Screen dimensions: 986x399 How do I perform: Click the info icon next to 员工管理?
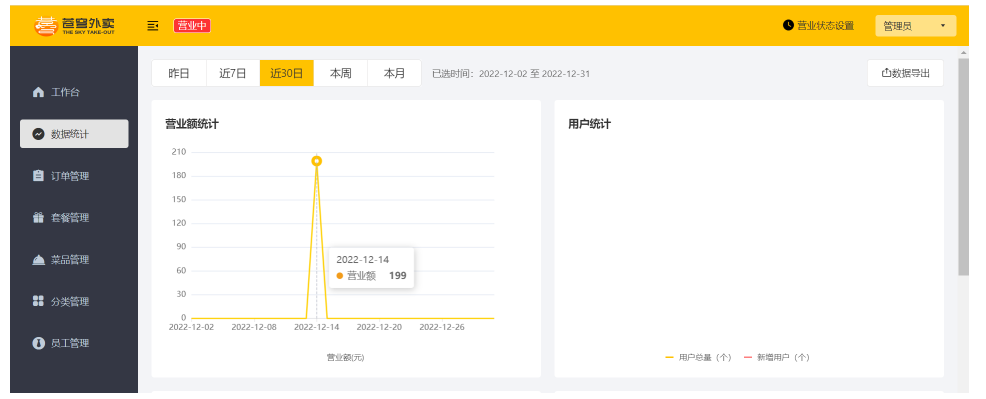click(38, 343)
